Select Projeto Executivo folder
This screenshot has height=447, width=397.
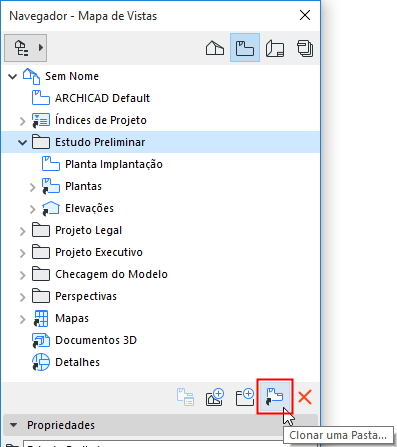pos(99,252)
